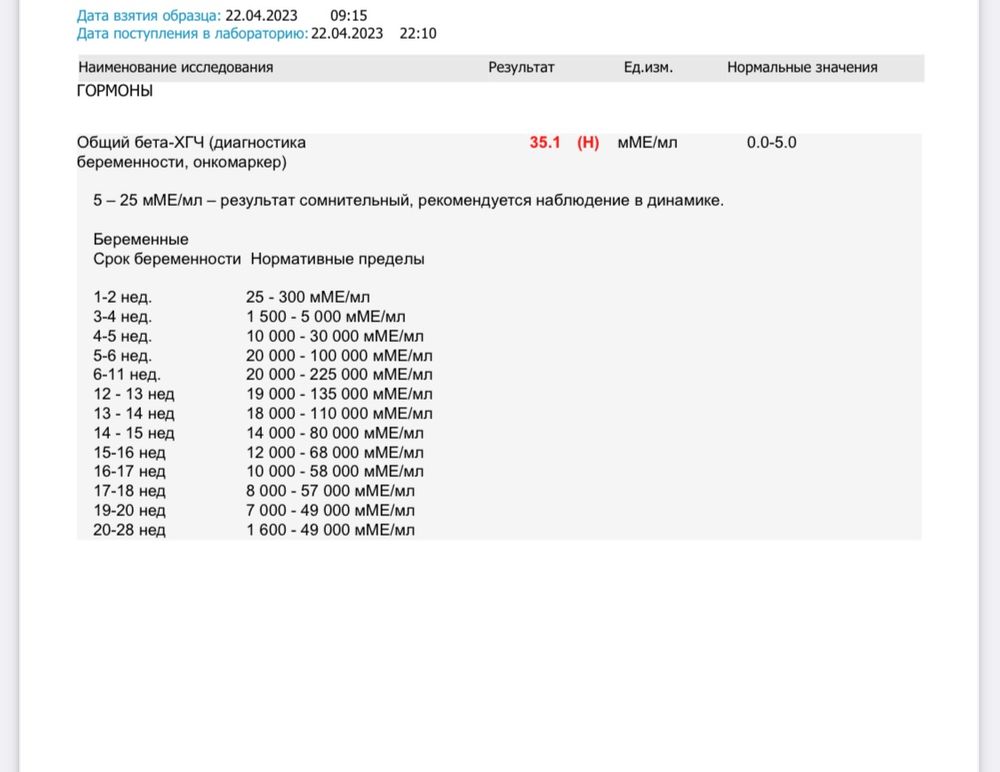Viewport: 1000px width, 772px height.
Task: Select sample date 22.04.2023 value
Action: 261,15
